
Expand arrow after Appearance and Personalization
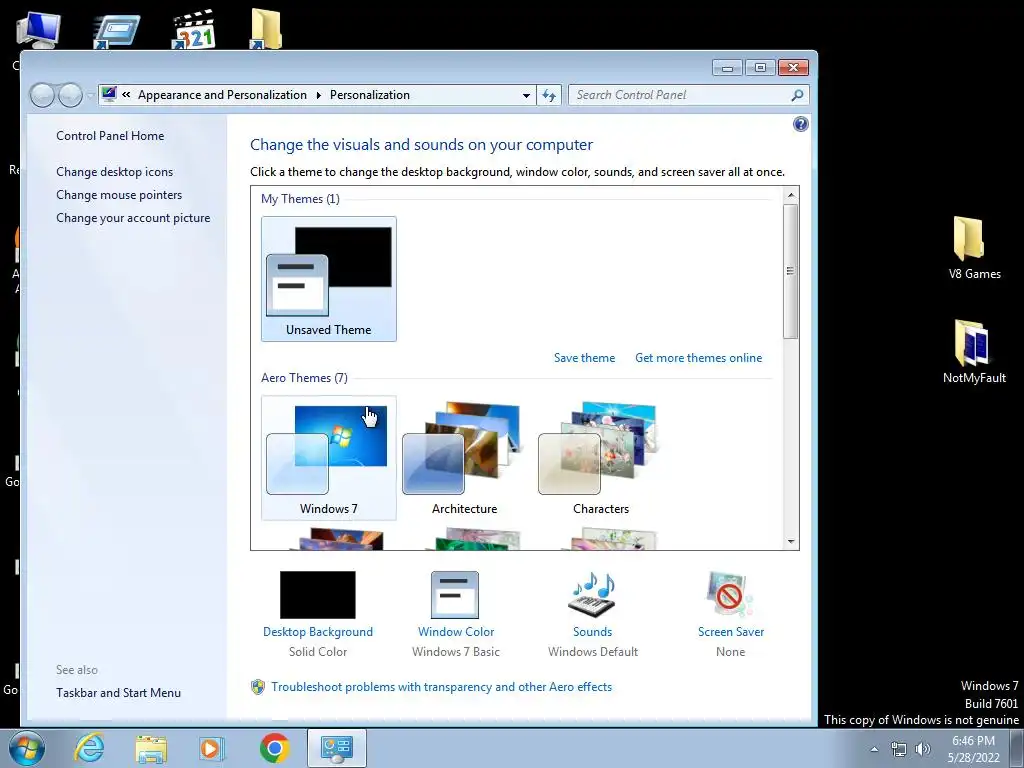pyautogui.click(x=319, y=95)
